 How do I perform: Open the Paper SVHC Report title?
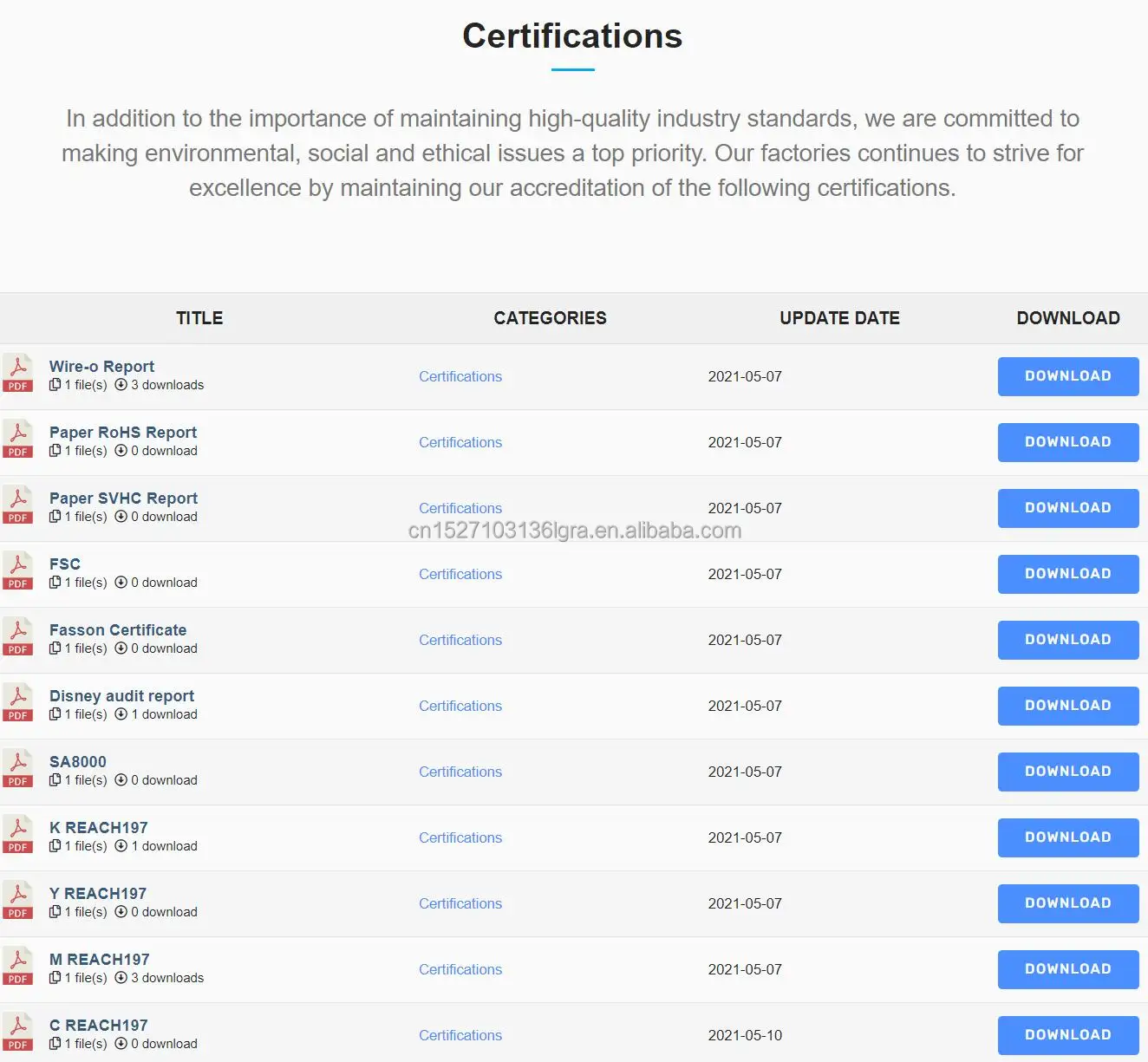123,498
